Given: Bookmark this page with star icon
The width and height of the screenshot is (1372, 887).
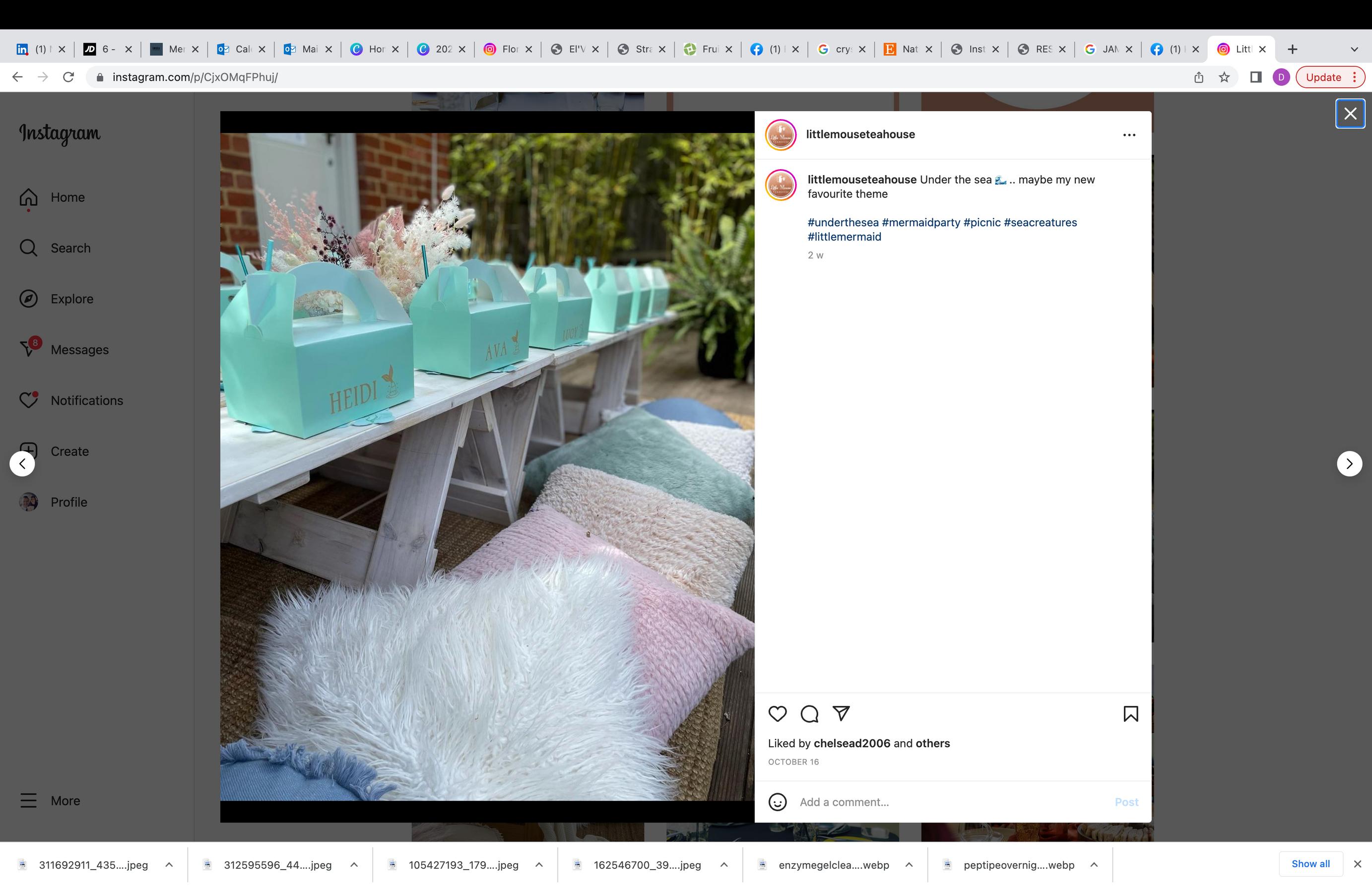Looking at the screenshot, I should click(x=1225, y=77).
